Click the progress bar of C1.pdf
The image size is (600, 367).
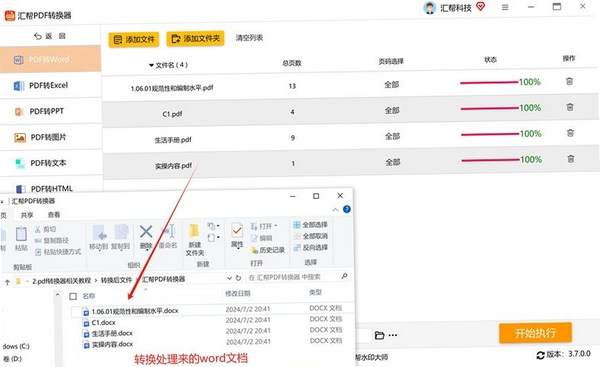(x=489, y=109)
